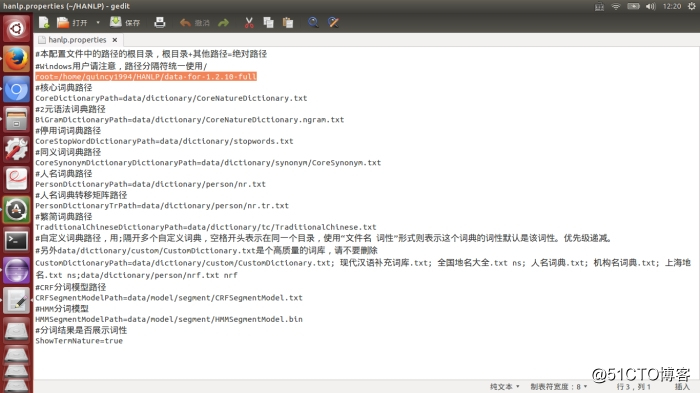The image size is (700, 393).
Task: Open Find and Replace tool
Action: pyautogui.click(x=333, y=22)
